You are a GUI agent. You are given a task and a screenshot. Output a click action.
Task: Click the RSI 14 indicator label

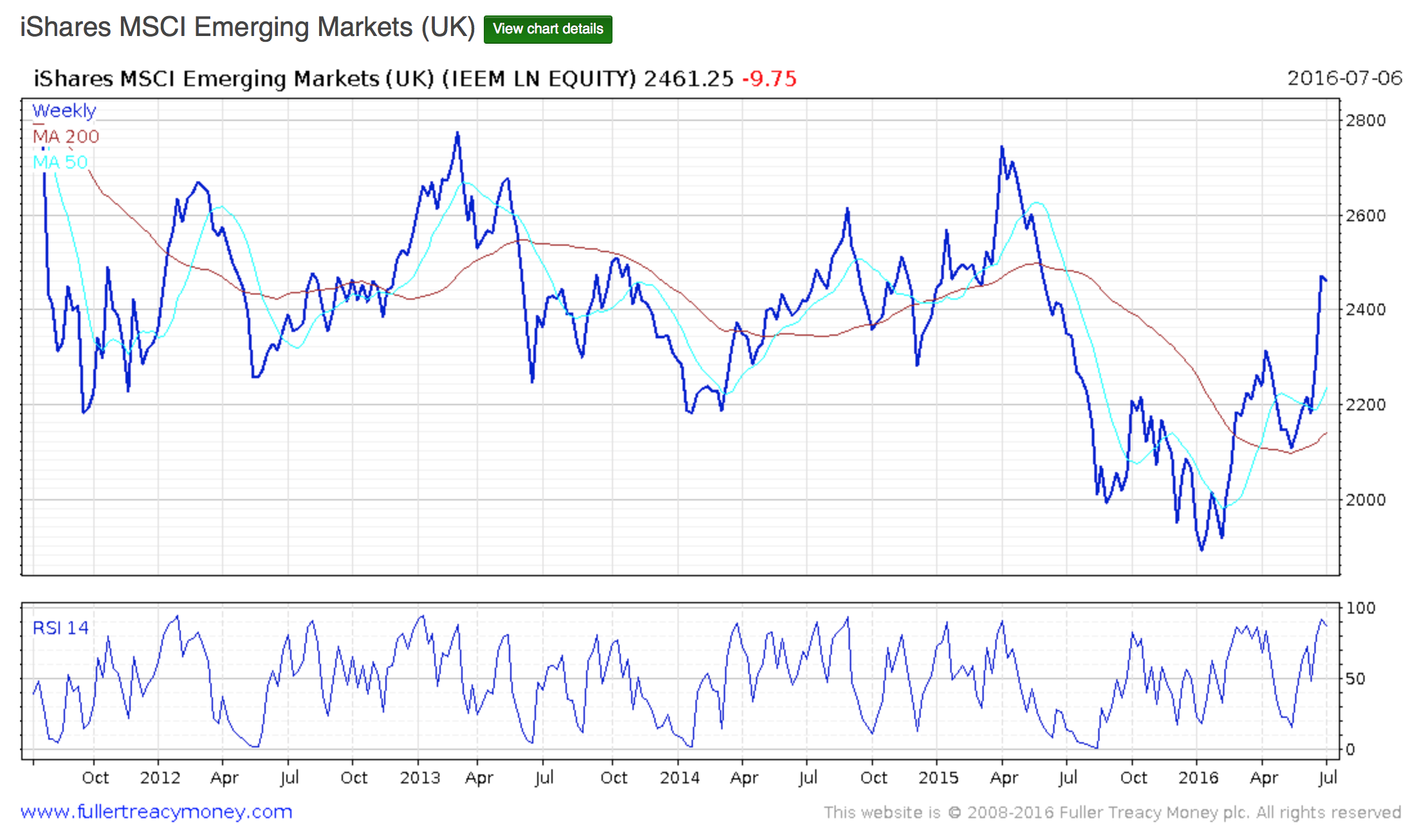click(x=60, y=628)
